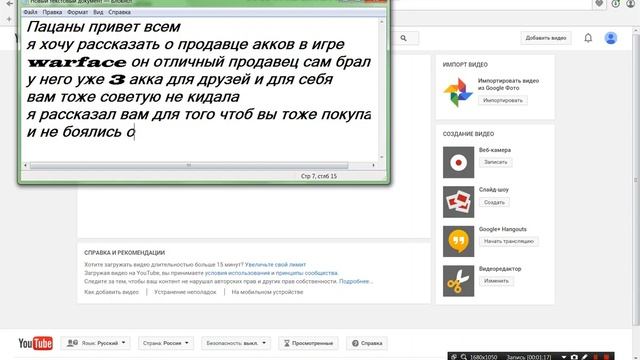Click the Импортировать button
The height and width of the screenshot is (360, 640).
pyautogui.click(x=502, y=100)
